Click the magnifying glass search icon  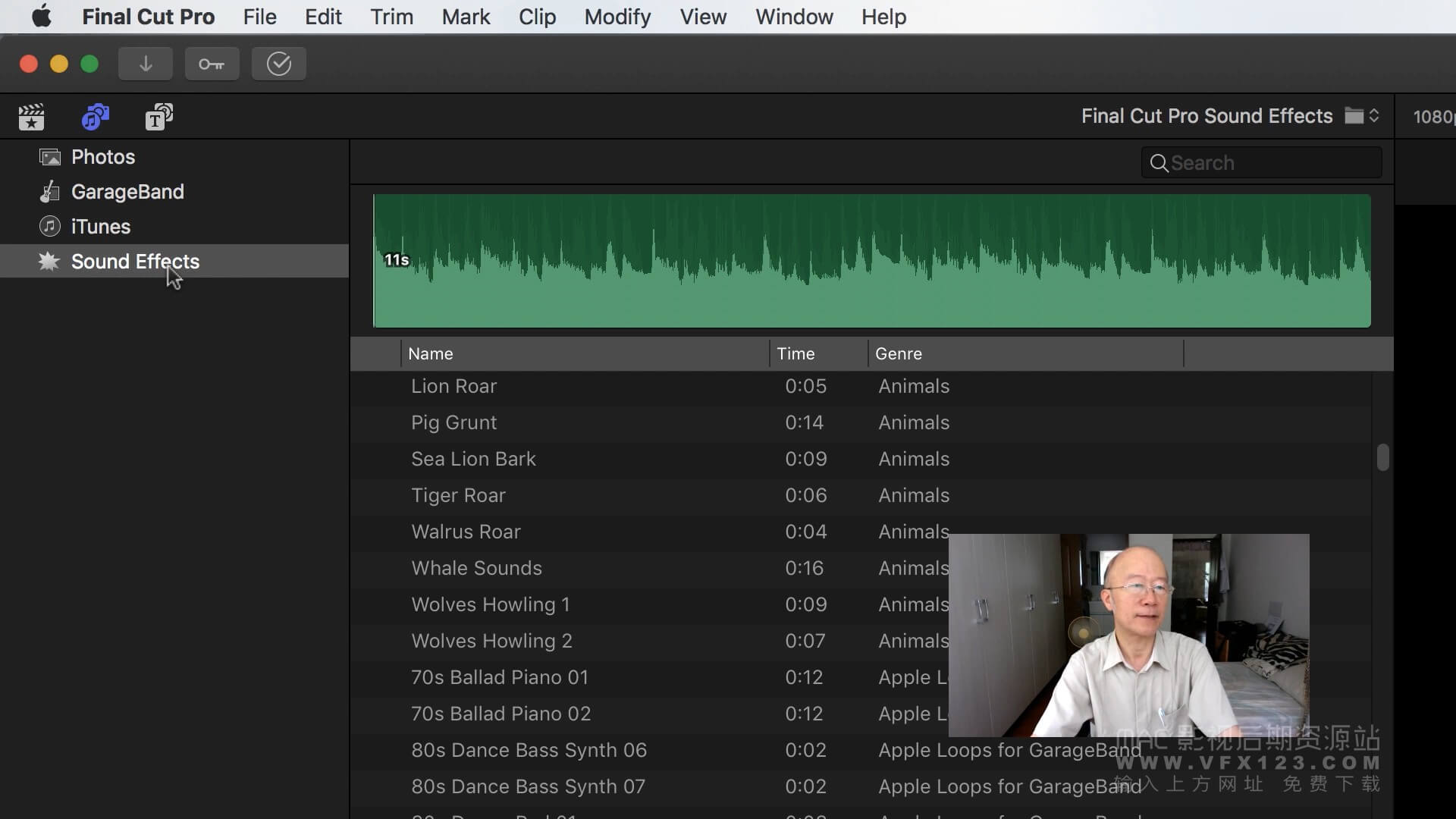point(1159,163)
